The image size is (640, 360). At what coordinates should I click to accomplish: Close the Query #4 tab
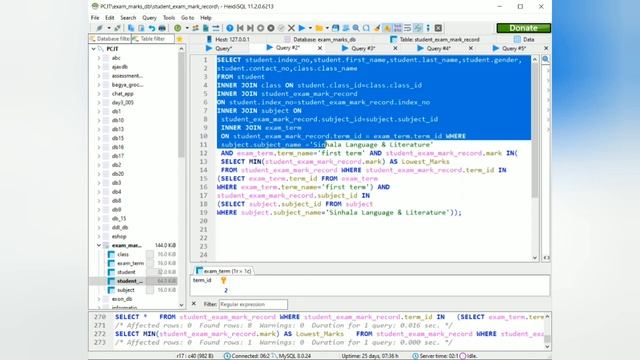click(x=471, y=48)
